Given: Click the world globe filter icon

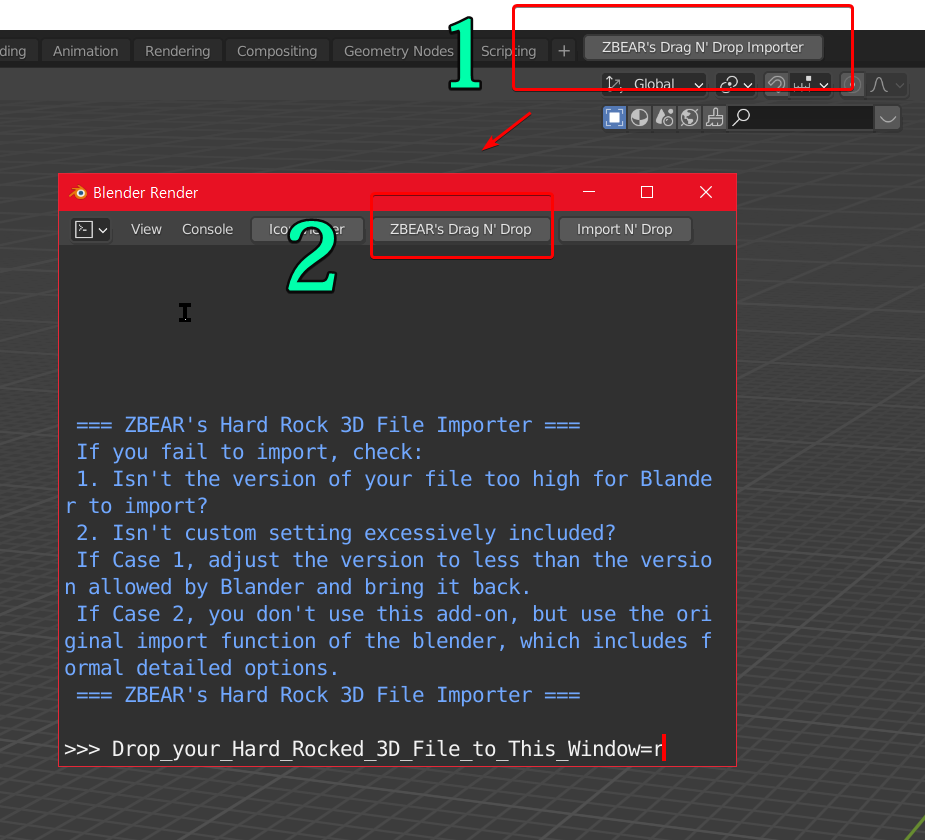Looking at the screenshot, I should tap(690, 118).
